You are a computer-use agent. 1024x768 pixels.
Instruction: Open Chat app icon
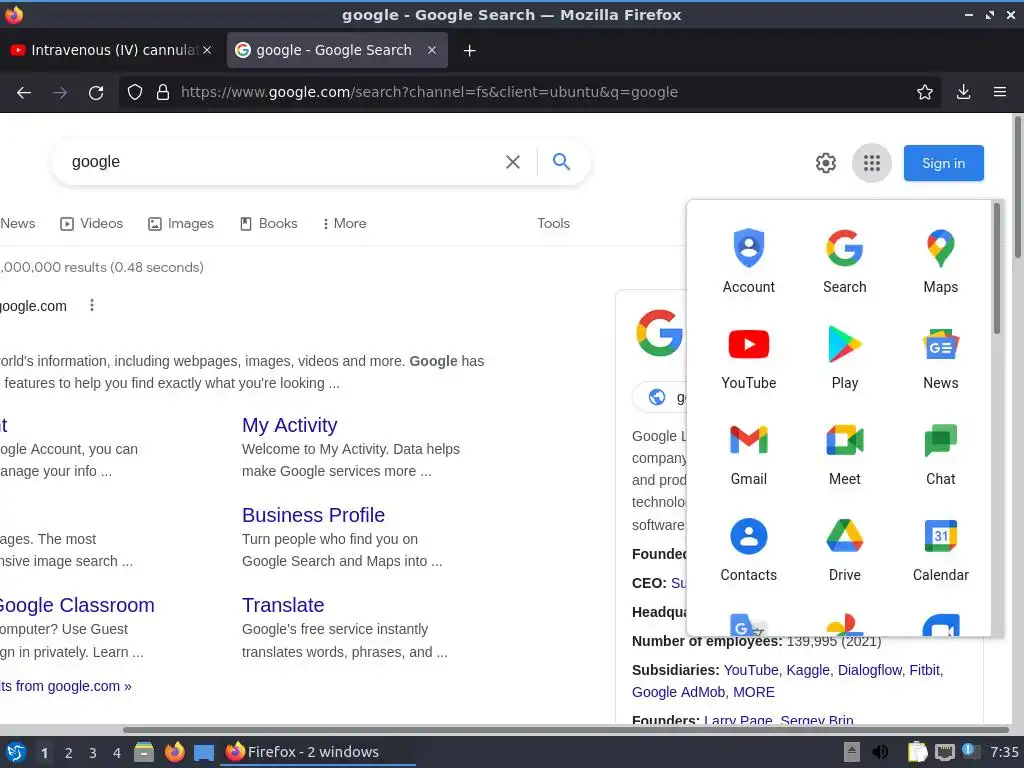(x=940, y=453)
